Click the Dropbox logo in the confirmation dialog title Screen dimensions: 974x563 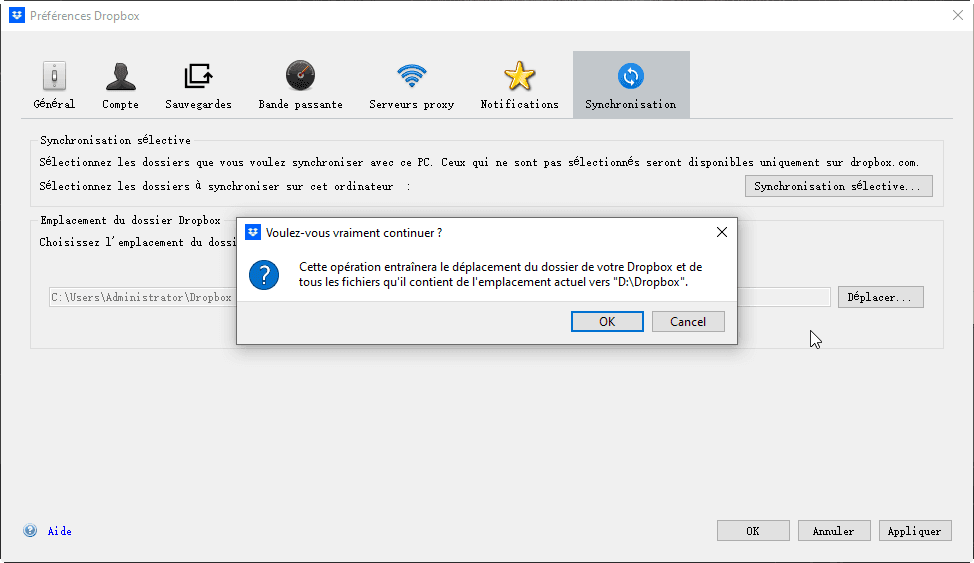coord(253,232)
